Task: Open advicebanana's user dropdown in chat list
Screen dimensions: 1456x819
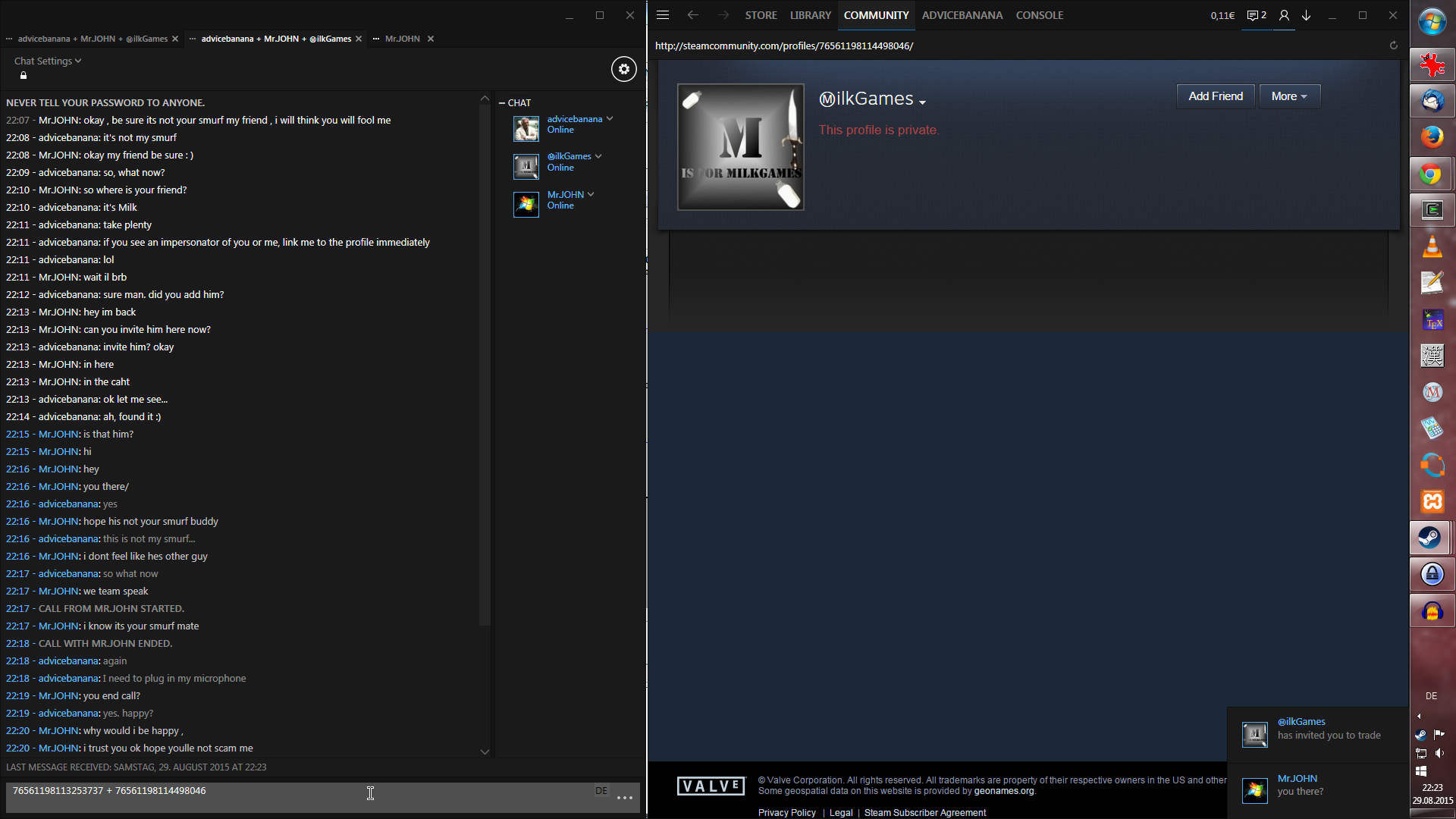Action: tap(610, 119)
